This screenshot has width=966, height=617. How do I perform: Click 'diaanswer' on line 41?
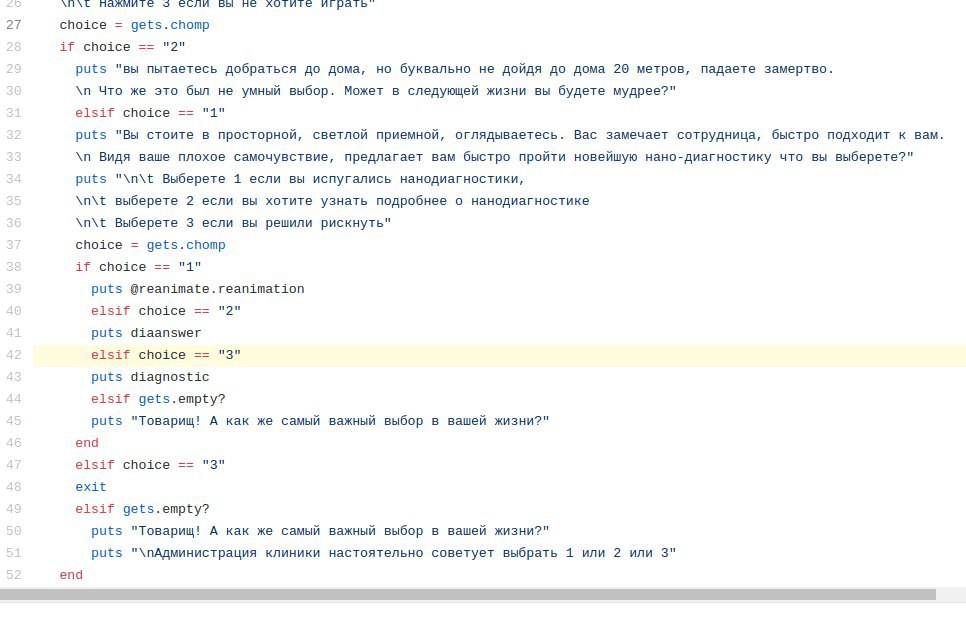point(166,334)
